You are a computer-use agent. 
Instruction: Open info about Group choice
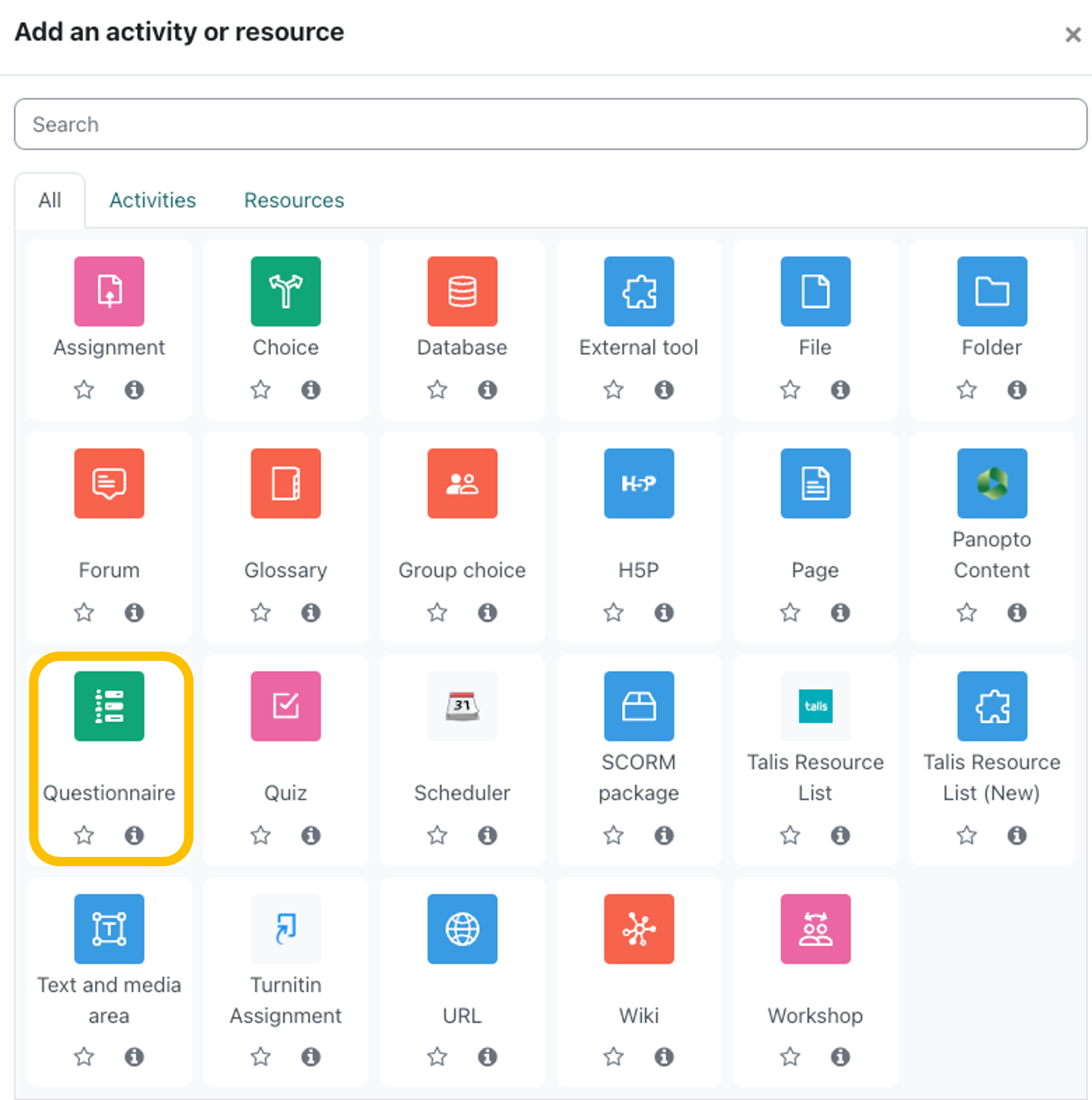click(488, 612)
